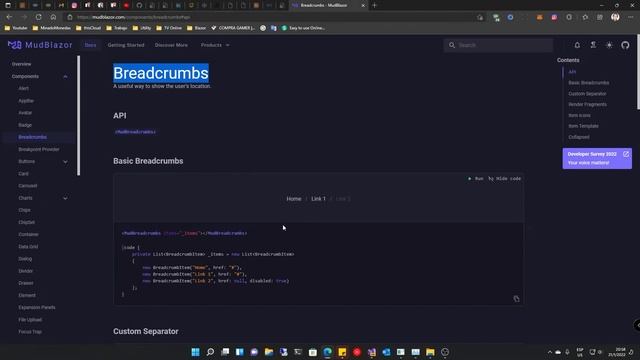Open taskbar Search icon
This screenshot has height=360, width=640.
tap(210, 352)
